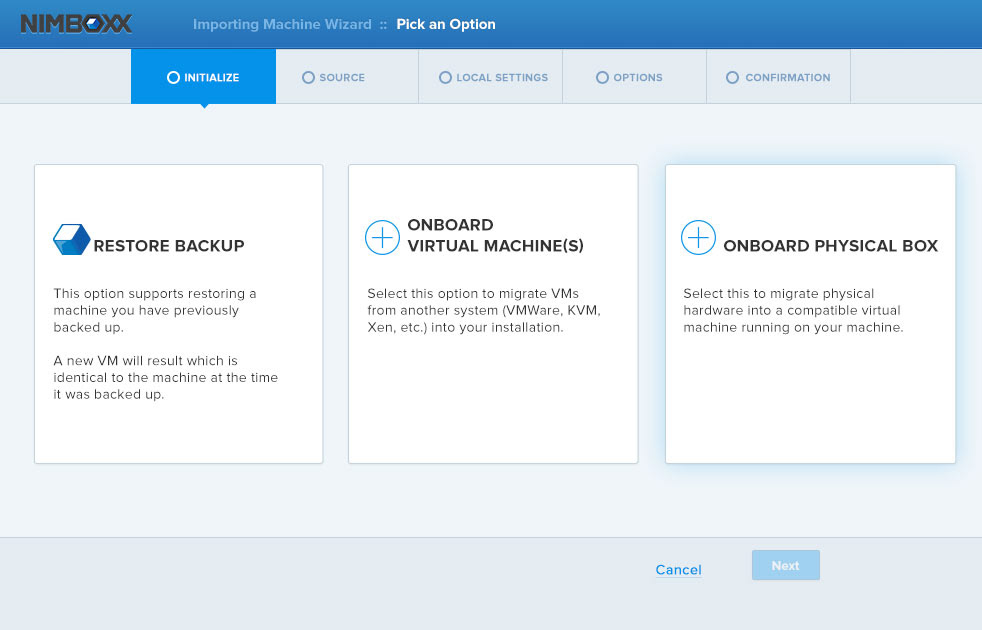Click the Nimboxx logo
The image size is (982, 630).
(x=76, y=24)
